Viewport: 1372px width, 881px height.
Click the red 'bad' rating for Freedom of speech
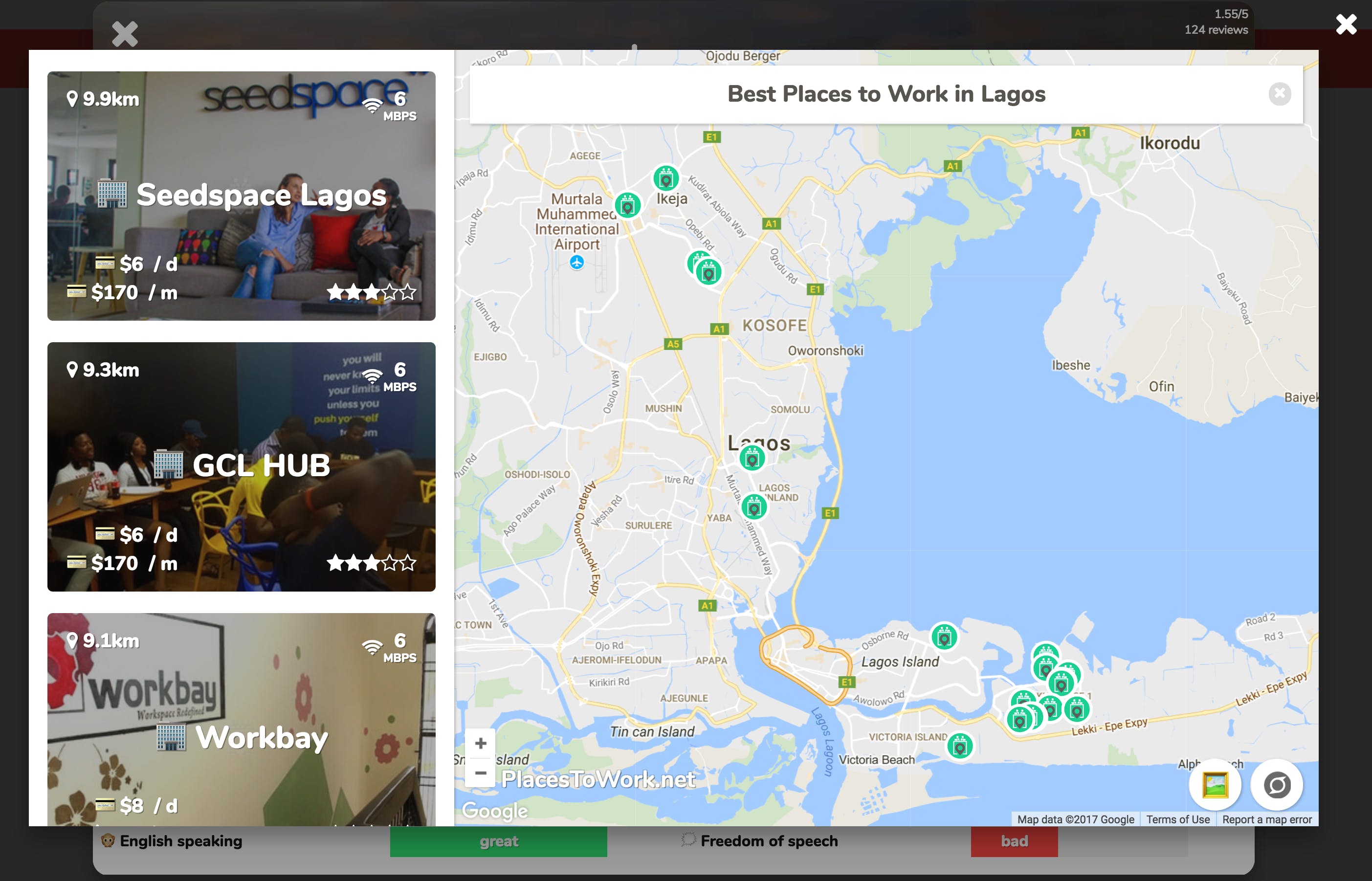pos(1014,841)
